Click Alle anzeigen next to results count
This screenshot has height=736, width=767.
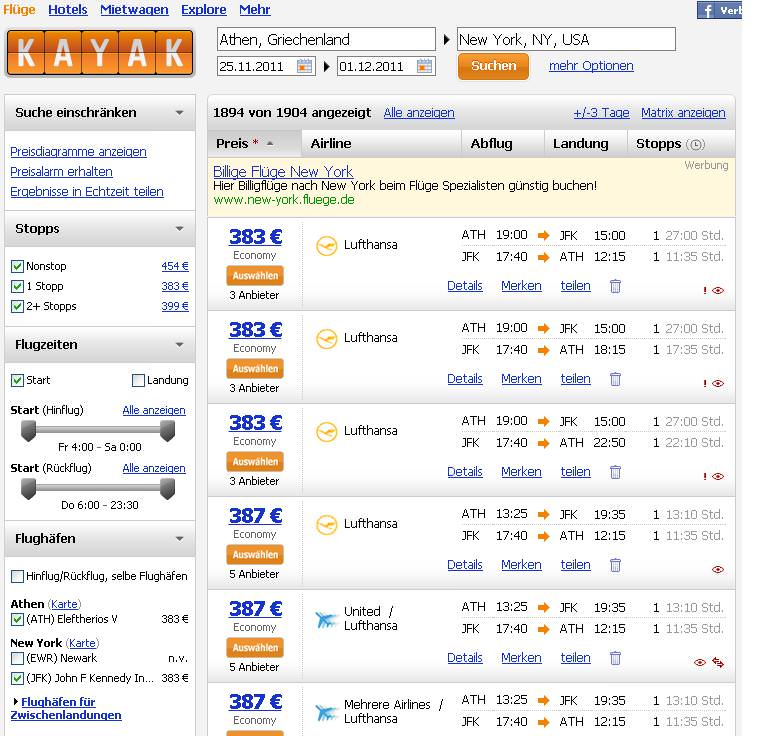(x=419, y=113)
